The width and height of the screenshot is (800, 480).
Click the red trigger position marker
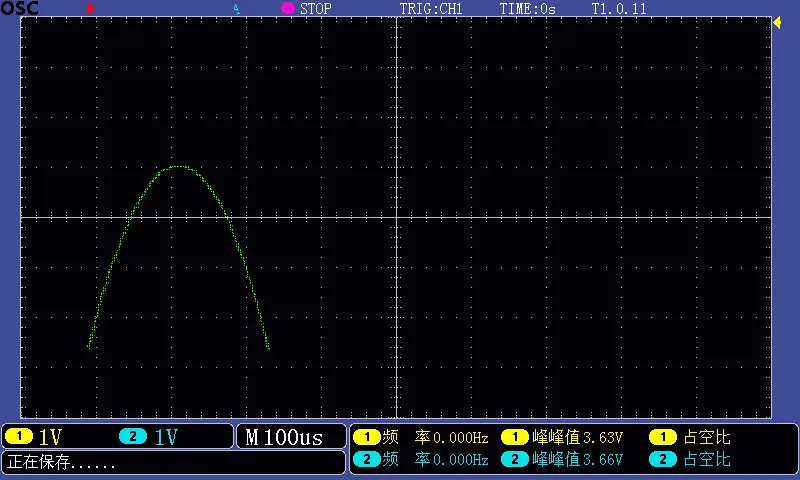pyautogui.click(x=90, y=8)
